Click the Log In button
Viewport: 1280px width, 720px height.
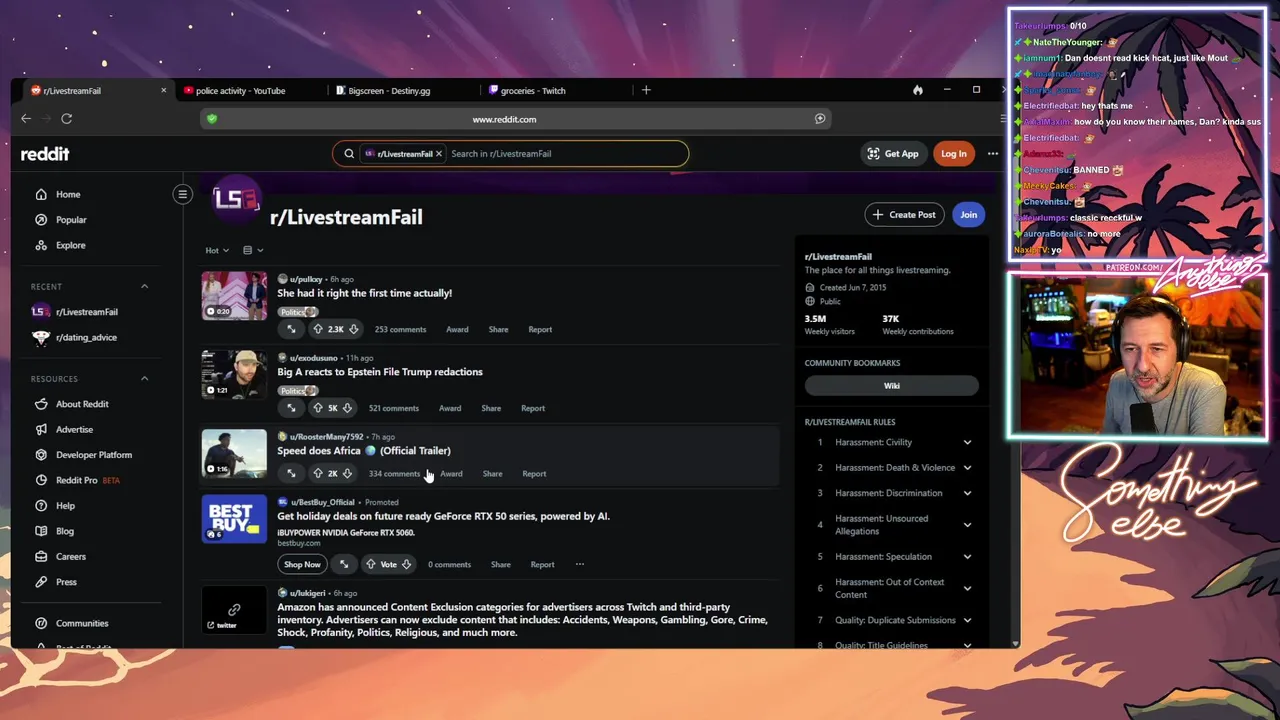954,154
